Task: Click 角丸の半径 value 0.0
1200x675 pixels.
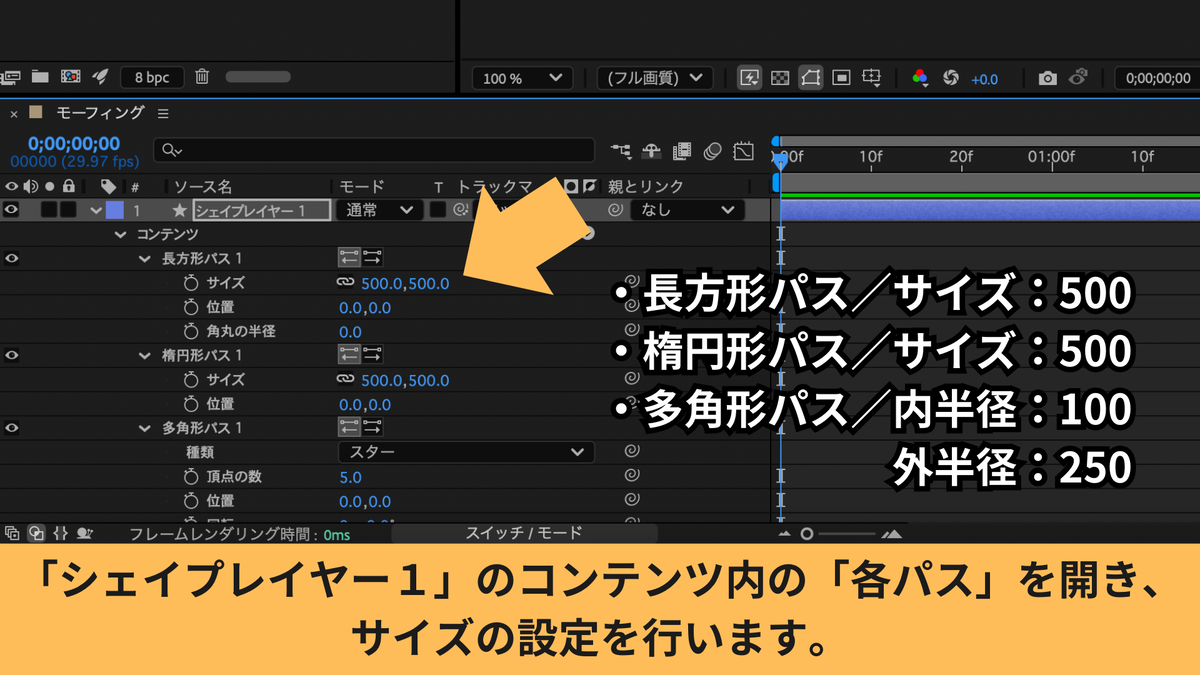Action: pyautogui.click(x=351, y=332)
